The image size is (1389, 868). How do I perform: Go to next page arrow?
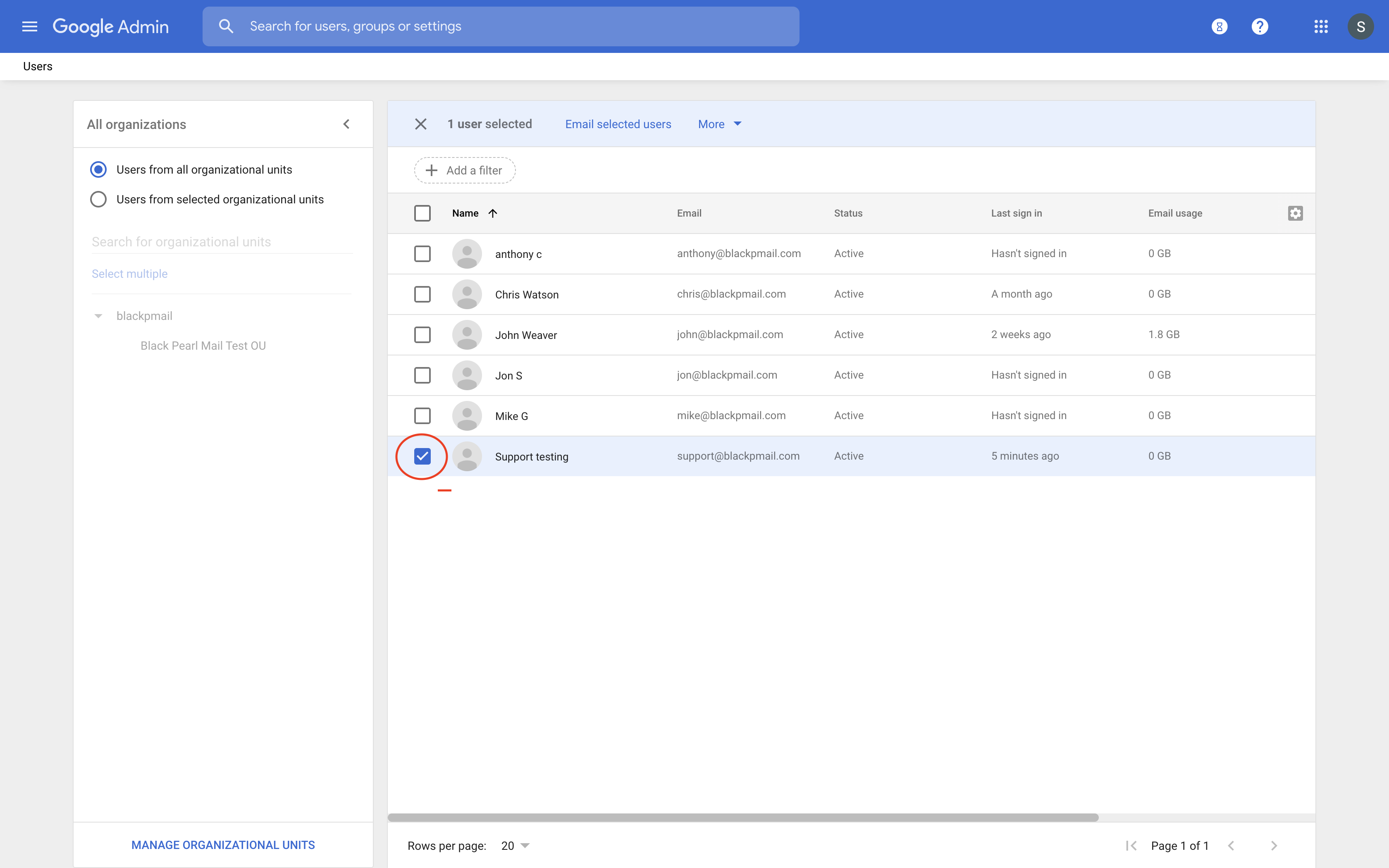point(1274,846)
